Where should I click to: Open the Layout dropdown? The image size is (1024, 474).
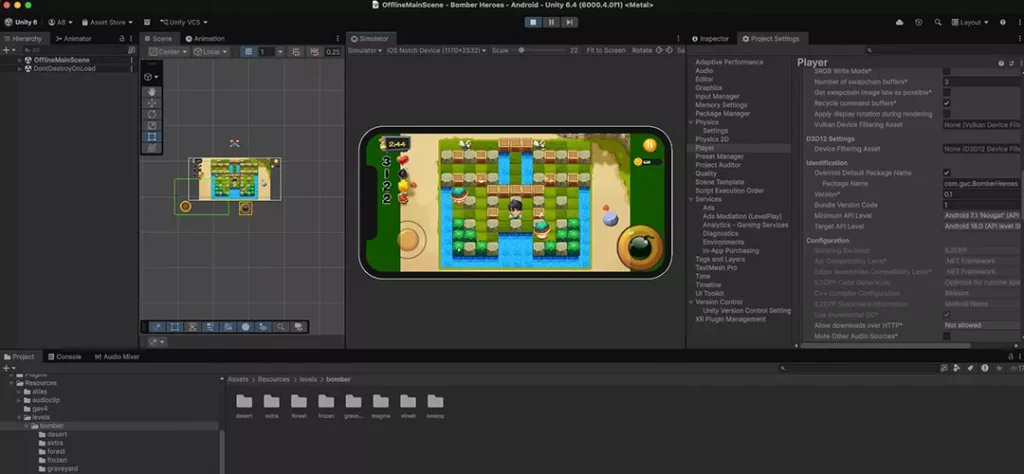pyautogui.click(x=970, y=22)
